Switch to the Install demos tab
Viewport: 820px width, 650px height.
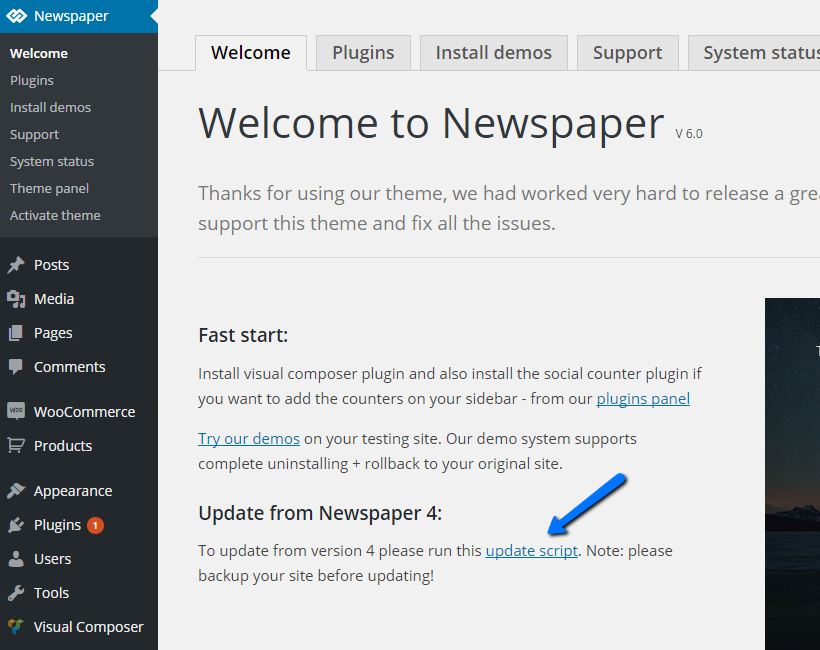tap(494, 53)
